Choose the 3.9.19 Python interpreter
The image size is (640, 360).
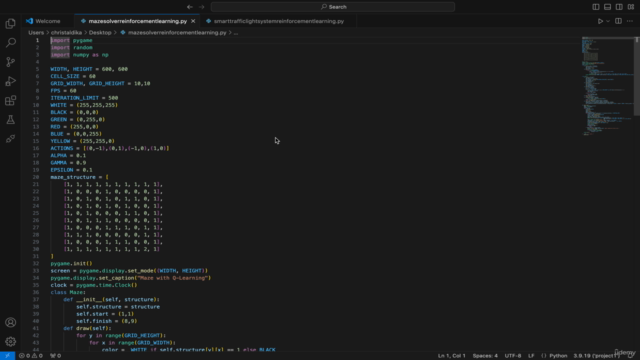tap(596, 356)
